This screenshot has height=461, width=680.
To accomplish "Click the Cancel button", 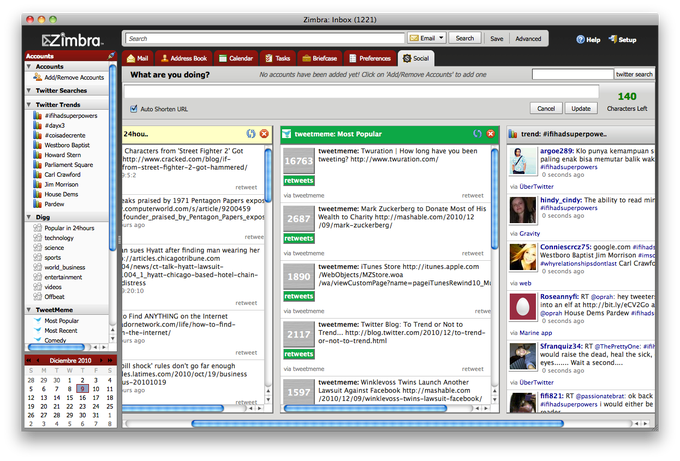I will (546, 108).
